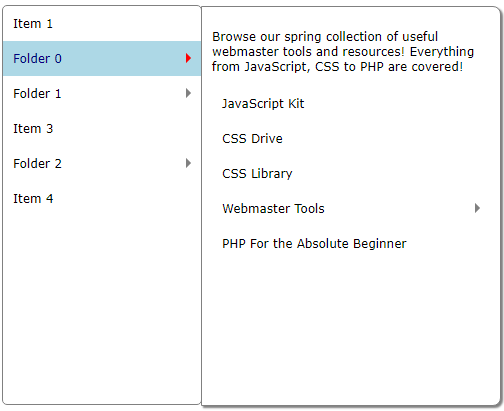Open the Folder 2 submenu
Image resolution: width=504 pixels, height=411 pixels.
pyautogui.click(x=102, y=163)
